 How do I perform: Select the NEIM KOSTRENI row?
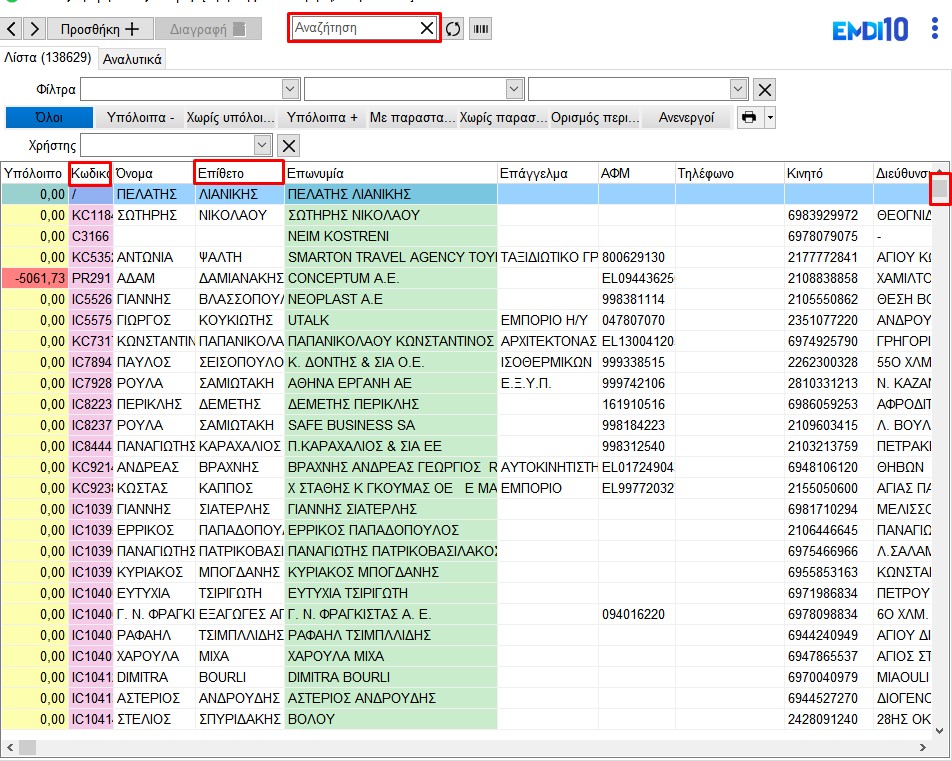[466, 236]
